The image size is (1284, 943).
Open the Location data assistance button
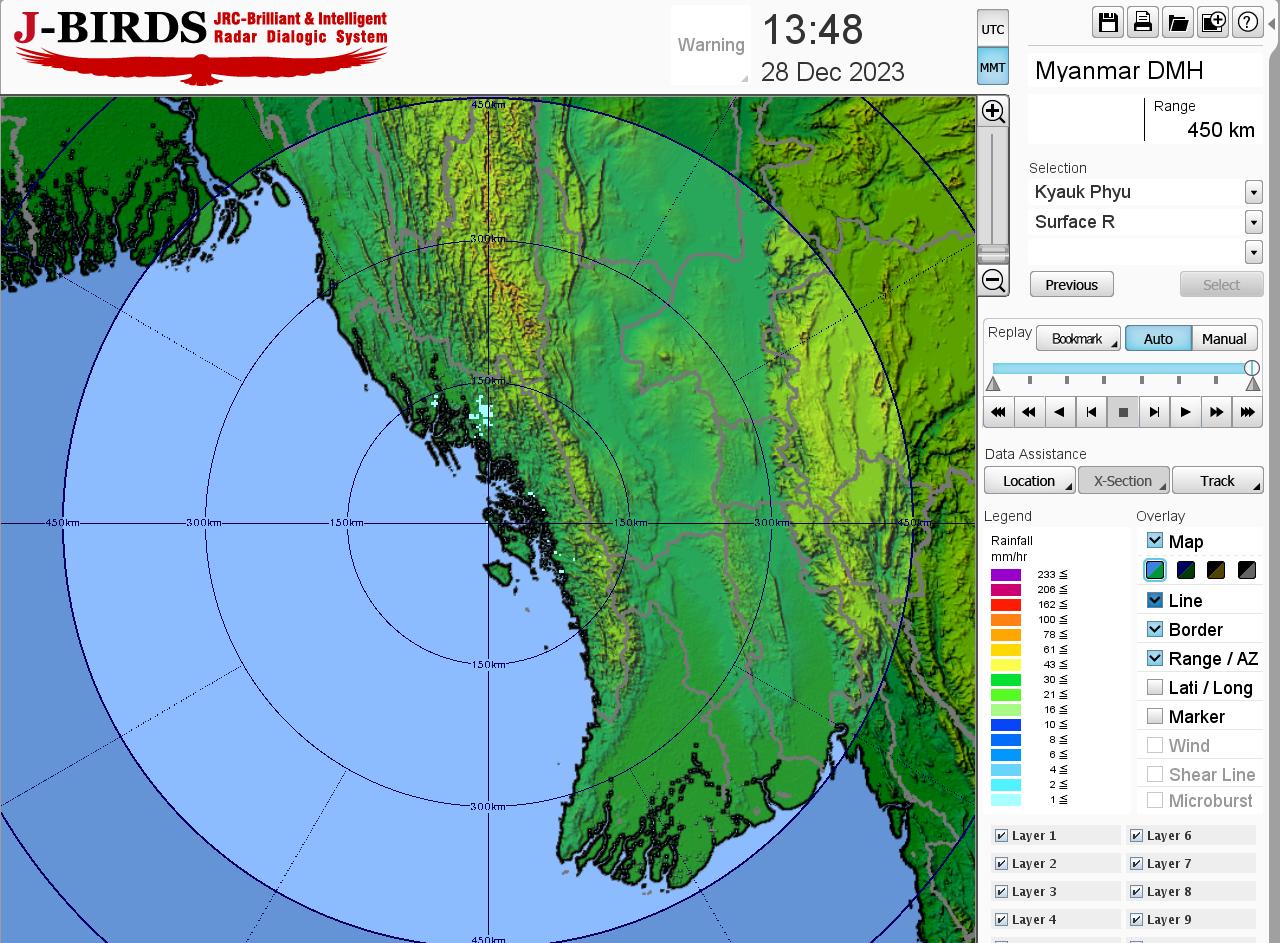point(1029,481)
